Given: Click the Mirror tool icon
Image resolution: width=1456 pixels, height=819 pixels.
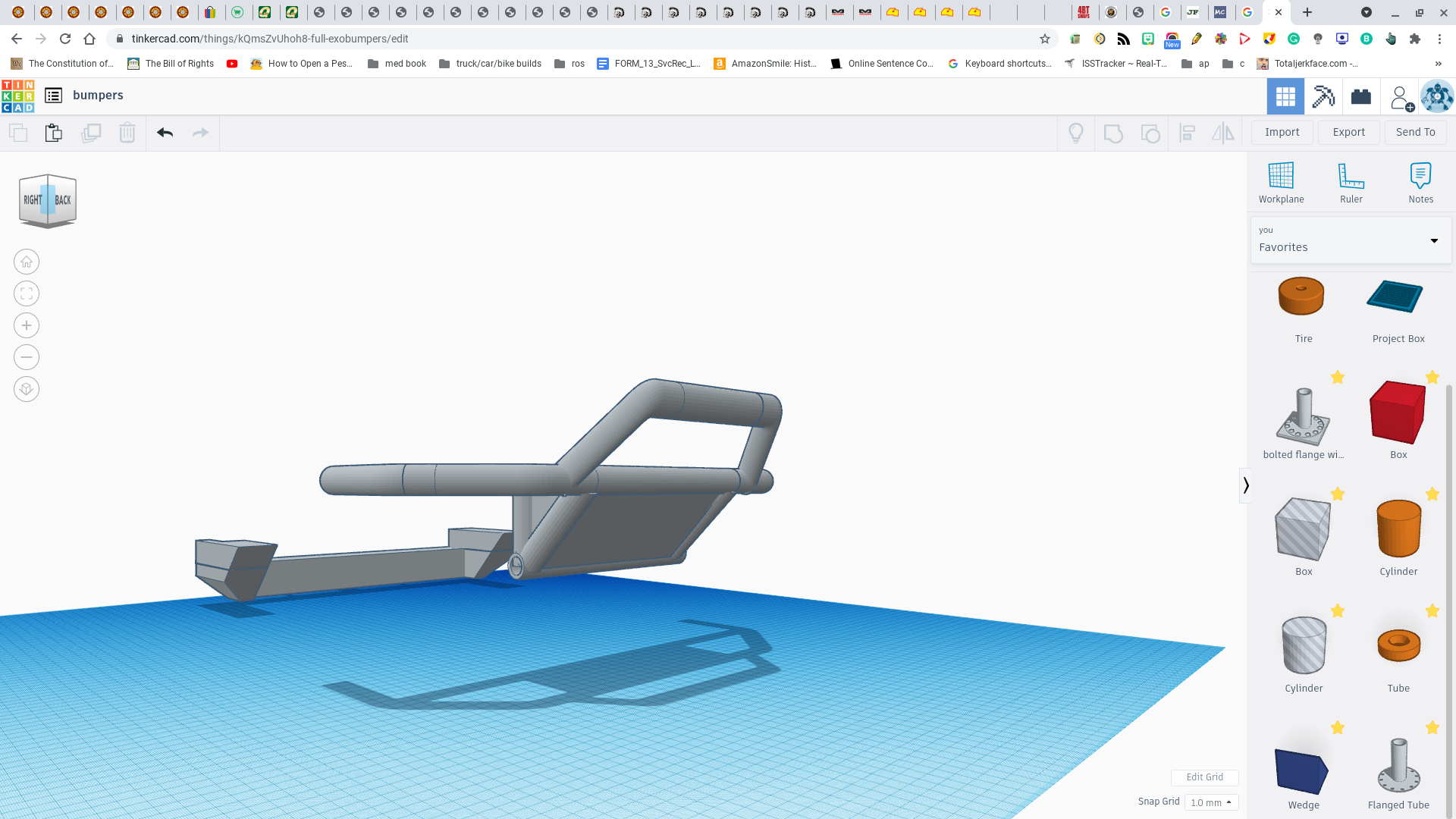Looking at the screenshot, I should [1222, 133].
